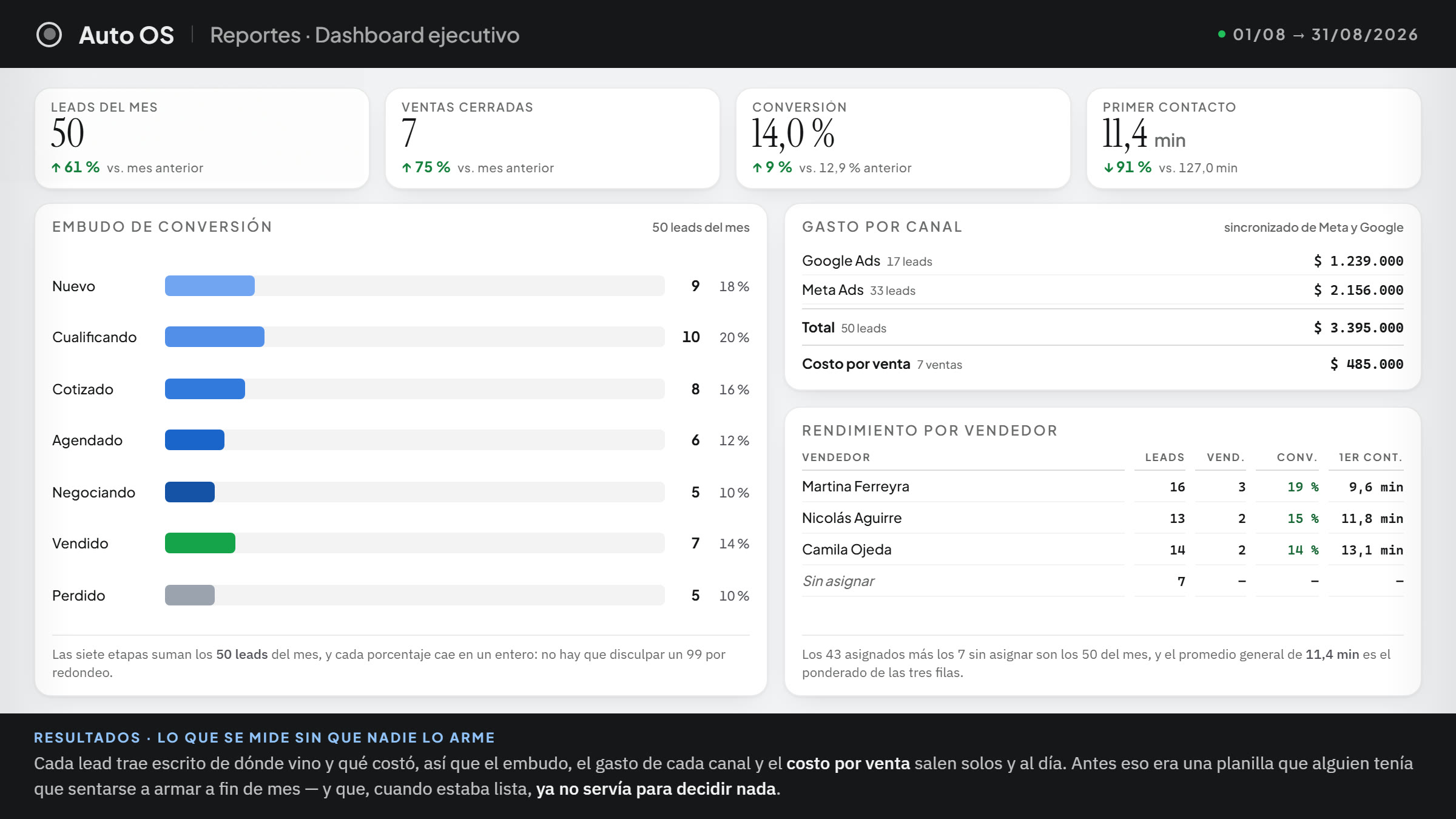The width and height of the screenshot is (1456, 819).
Task: Open the 01/08 → 31/08/2026 date range
Action: pos(1326,35)
